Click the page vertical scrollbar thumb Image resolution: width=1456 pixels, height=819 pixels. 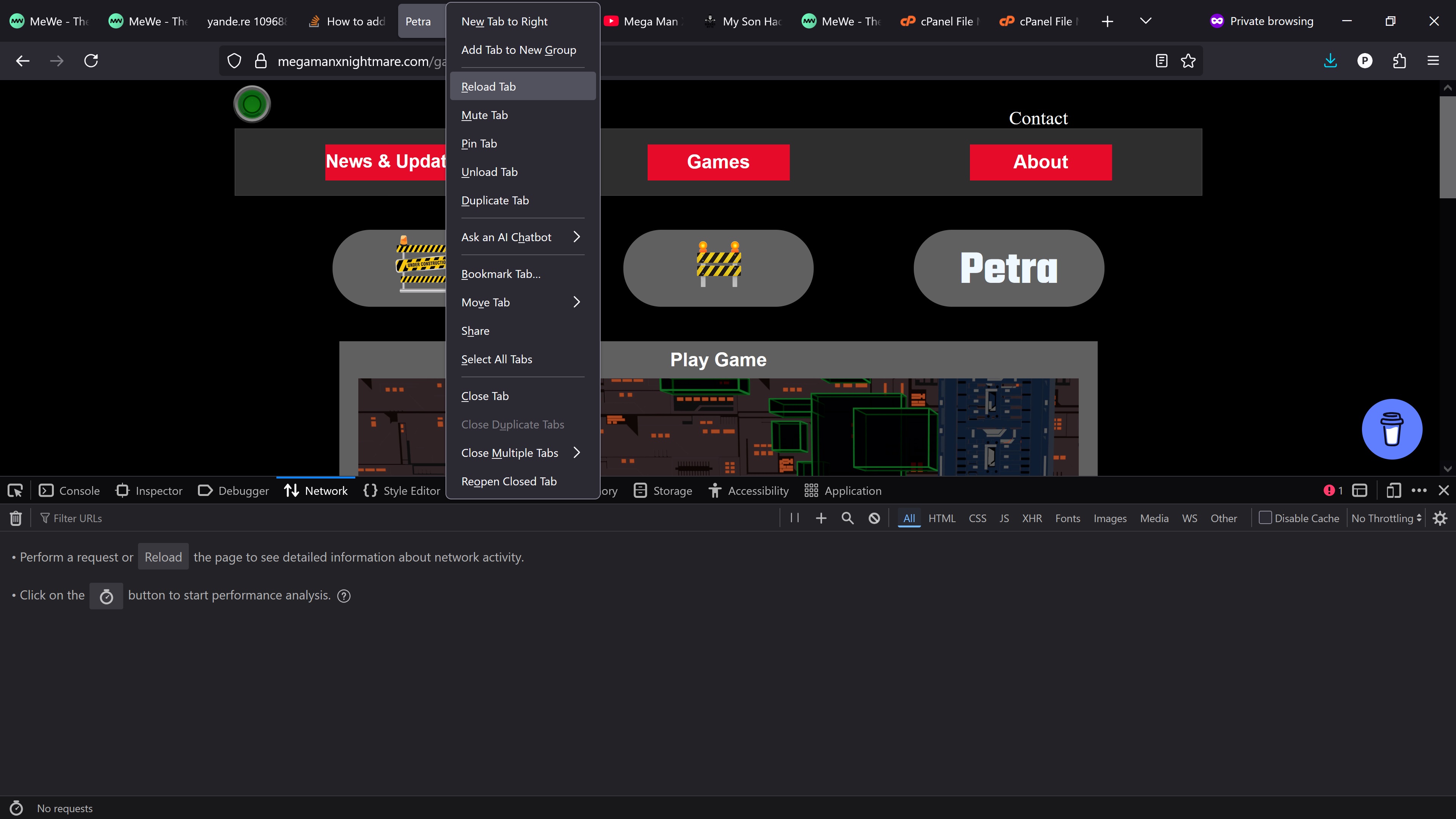pos(1448,147)
